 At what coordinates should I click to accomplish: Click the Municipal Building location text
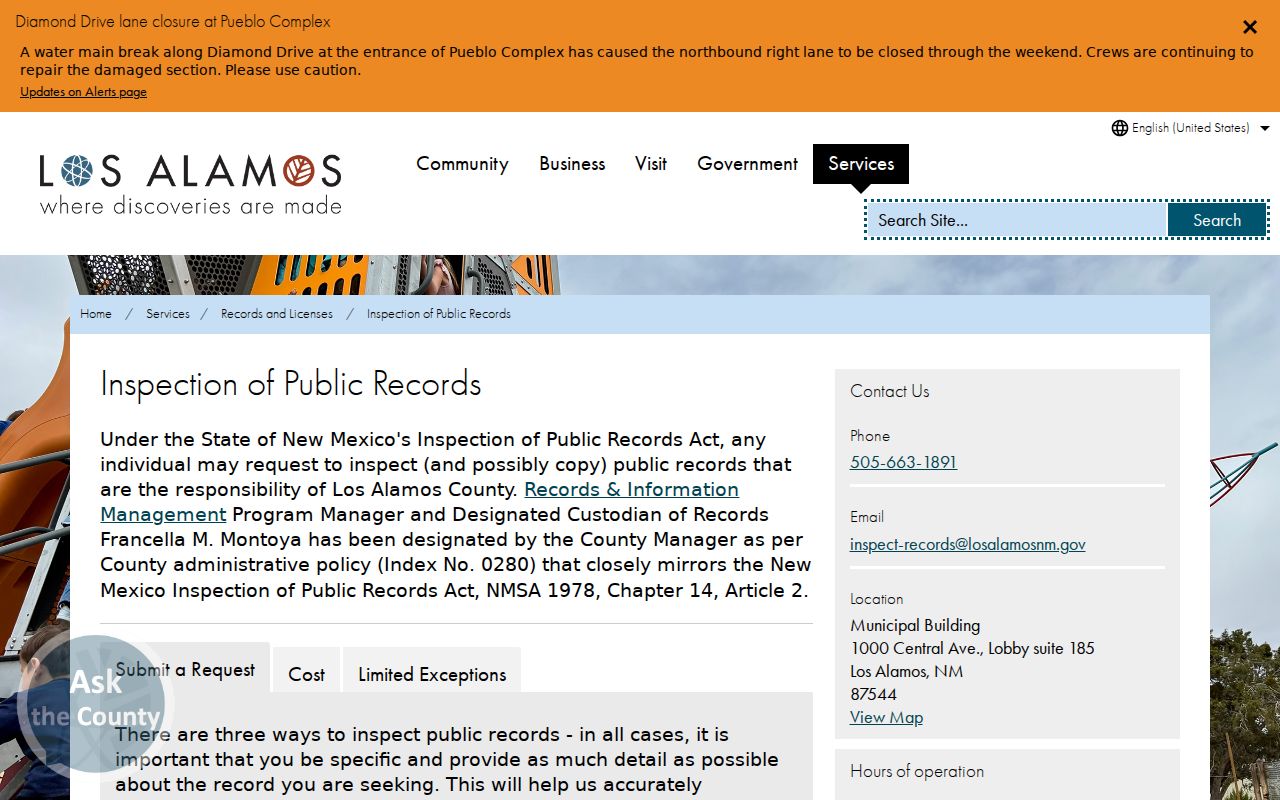point(915,625)
